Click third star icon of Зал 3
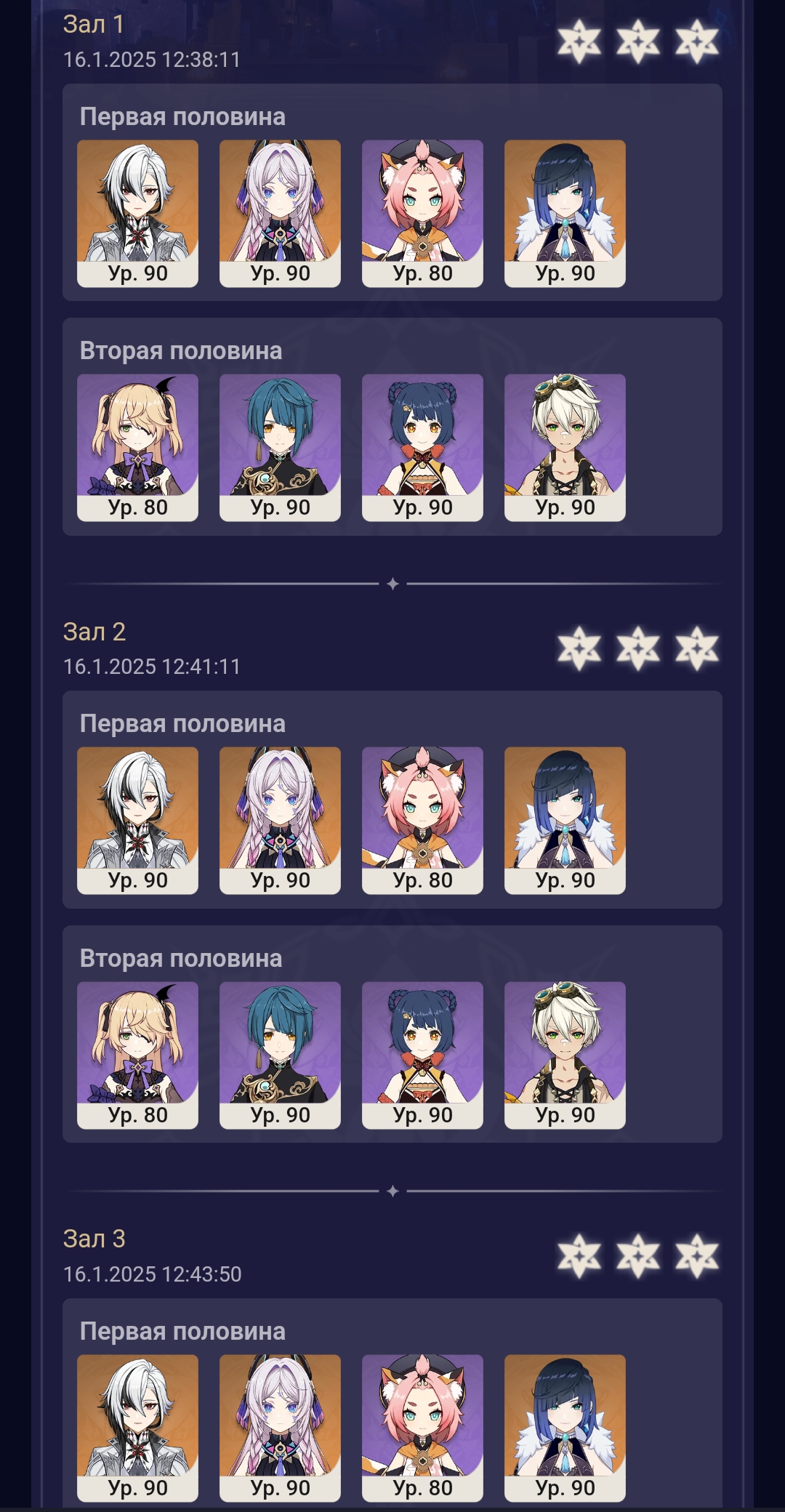Viewport: 785px width, 1512px height. [697, 1255]
